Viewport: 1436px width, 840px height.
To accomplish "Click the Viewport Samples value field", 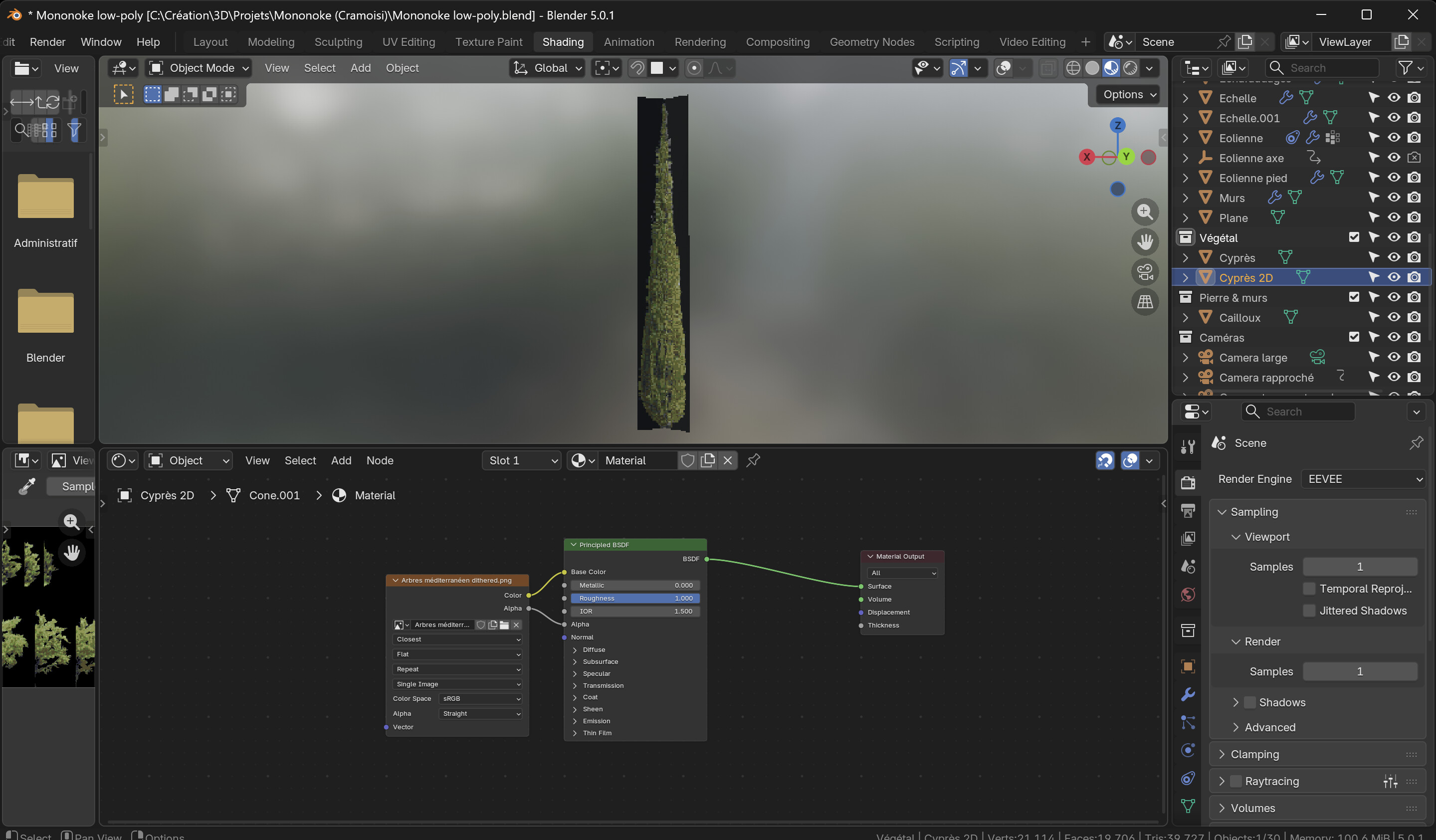I will [1360, 567].
